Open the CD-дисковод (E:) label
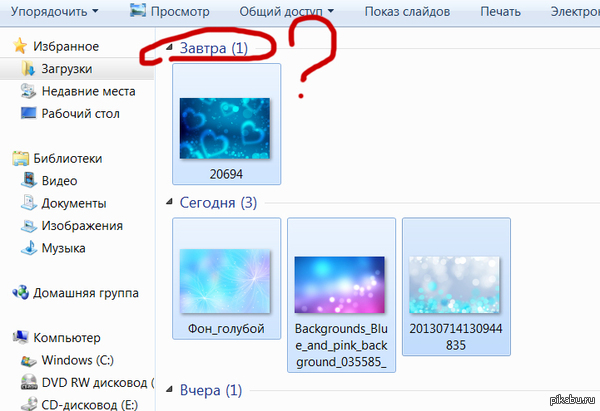Viewport: 600px width, 411px height. (x=90, y=404)
